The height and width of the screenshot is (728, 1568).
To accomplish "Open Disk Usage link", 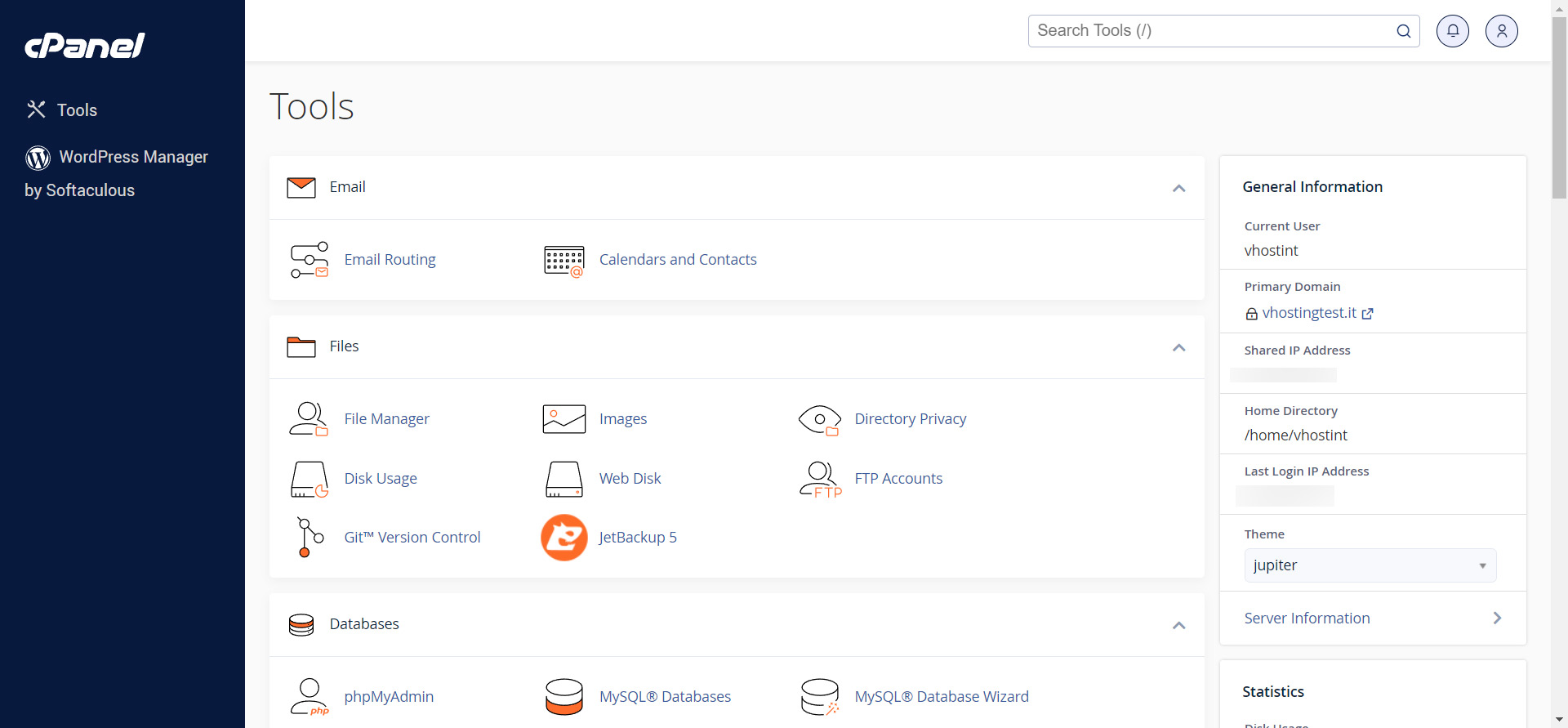I will click(381, 479).
